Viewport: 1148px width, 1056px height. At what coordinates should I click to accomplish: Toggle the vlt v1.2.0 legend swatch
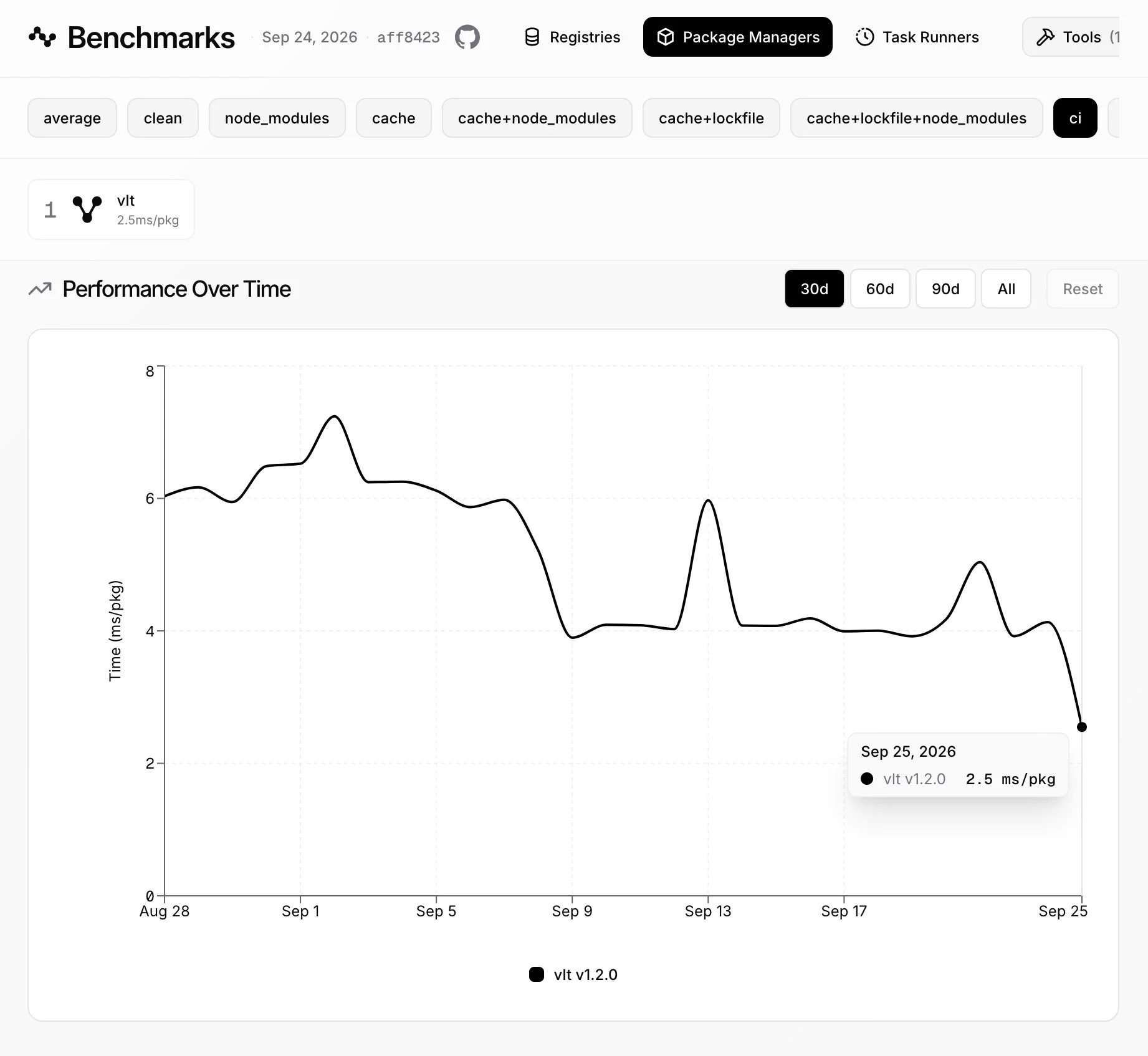tap(537, 974)
